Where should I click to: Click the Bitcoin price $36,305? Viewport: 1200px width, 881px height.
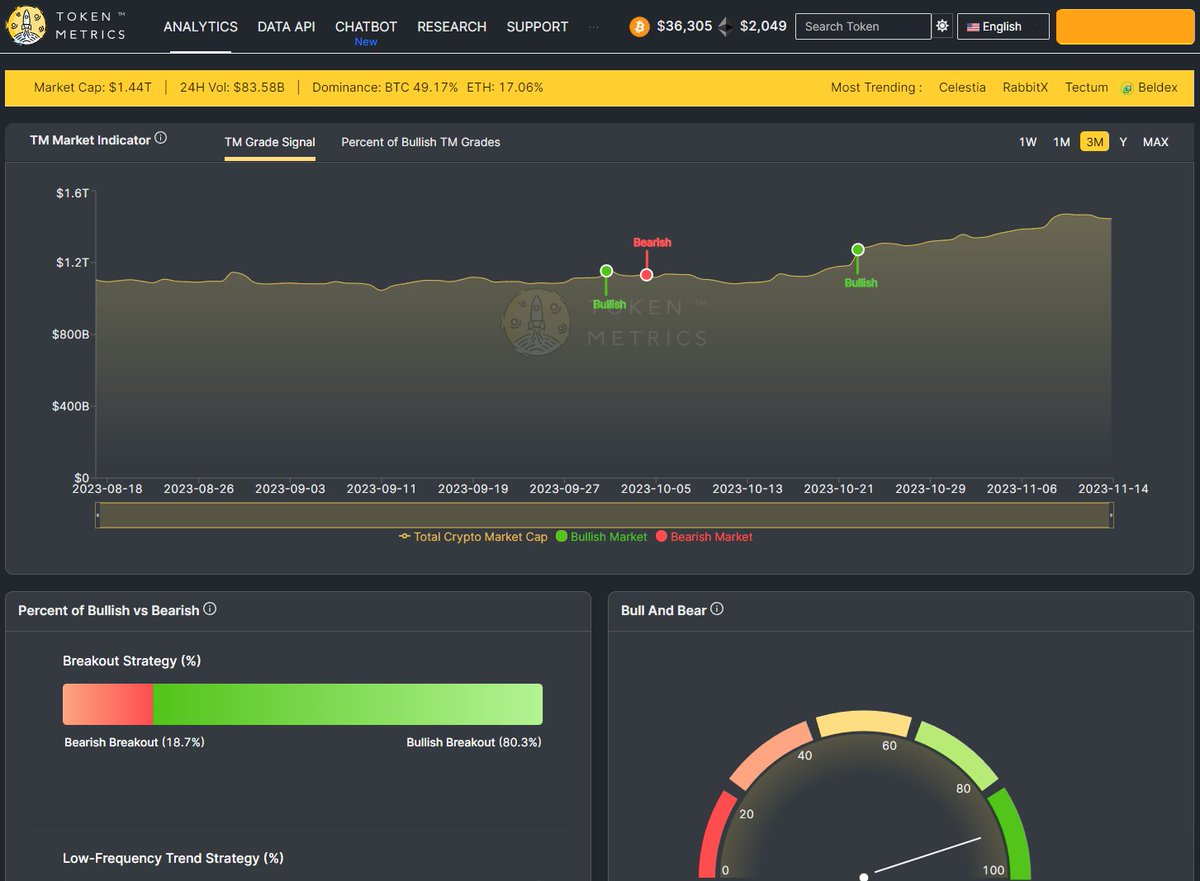pos(685,27)
